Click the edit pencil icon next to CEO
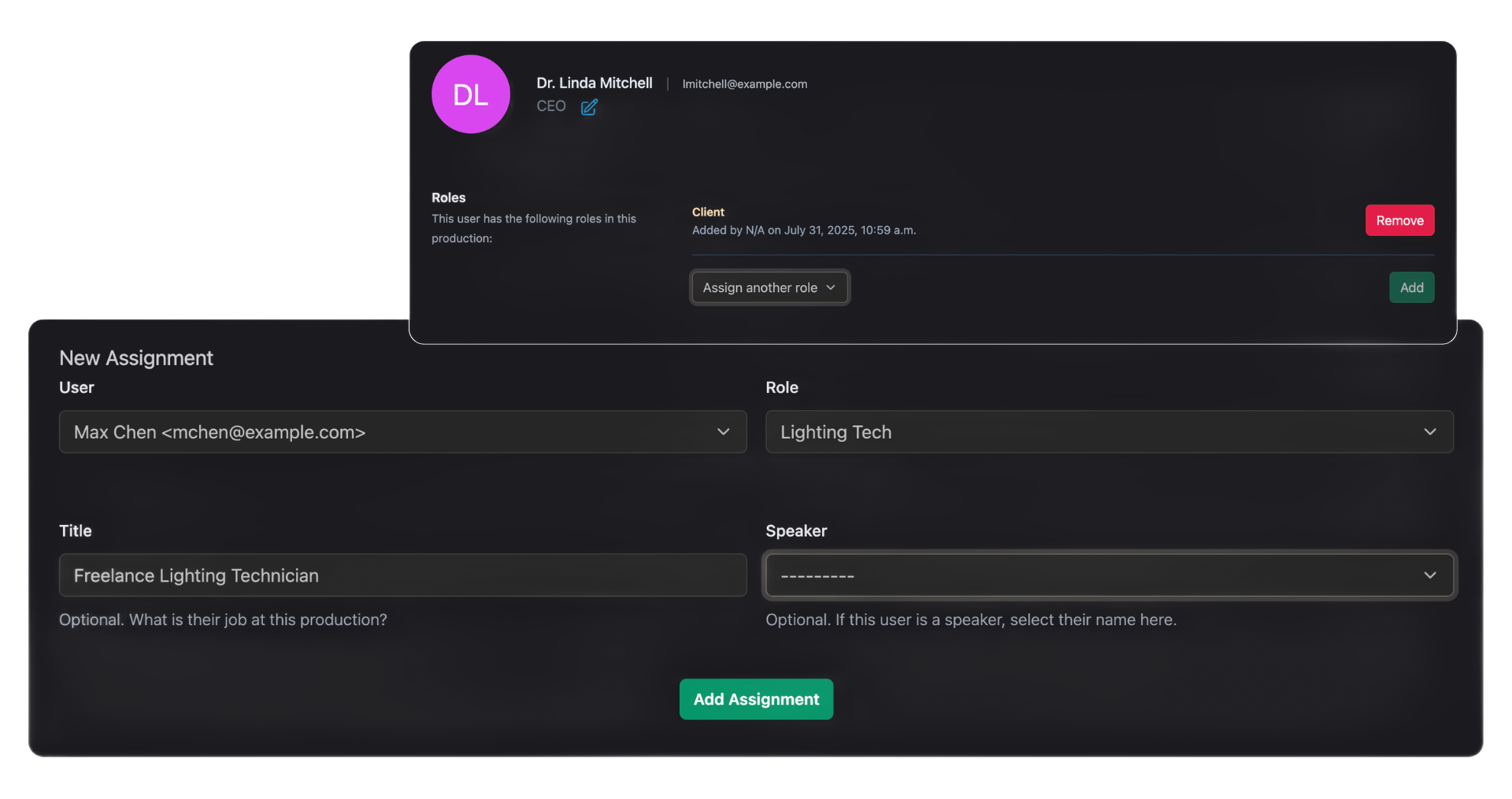Viewport: 1512px width, 799px height. point(589,107)
